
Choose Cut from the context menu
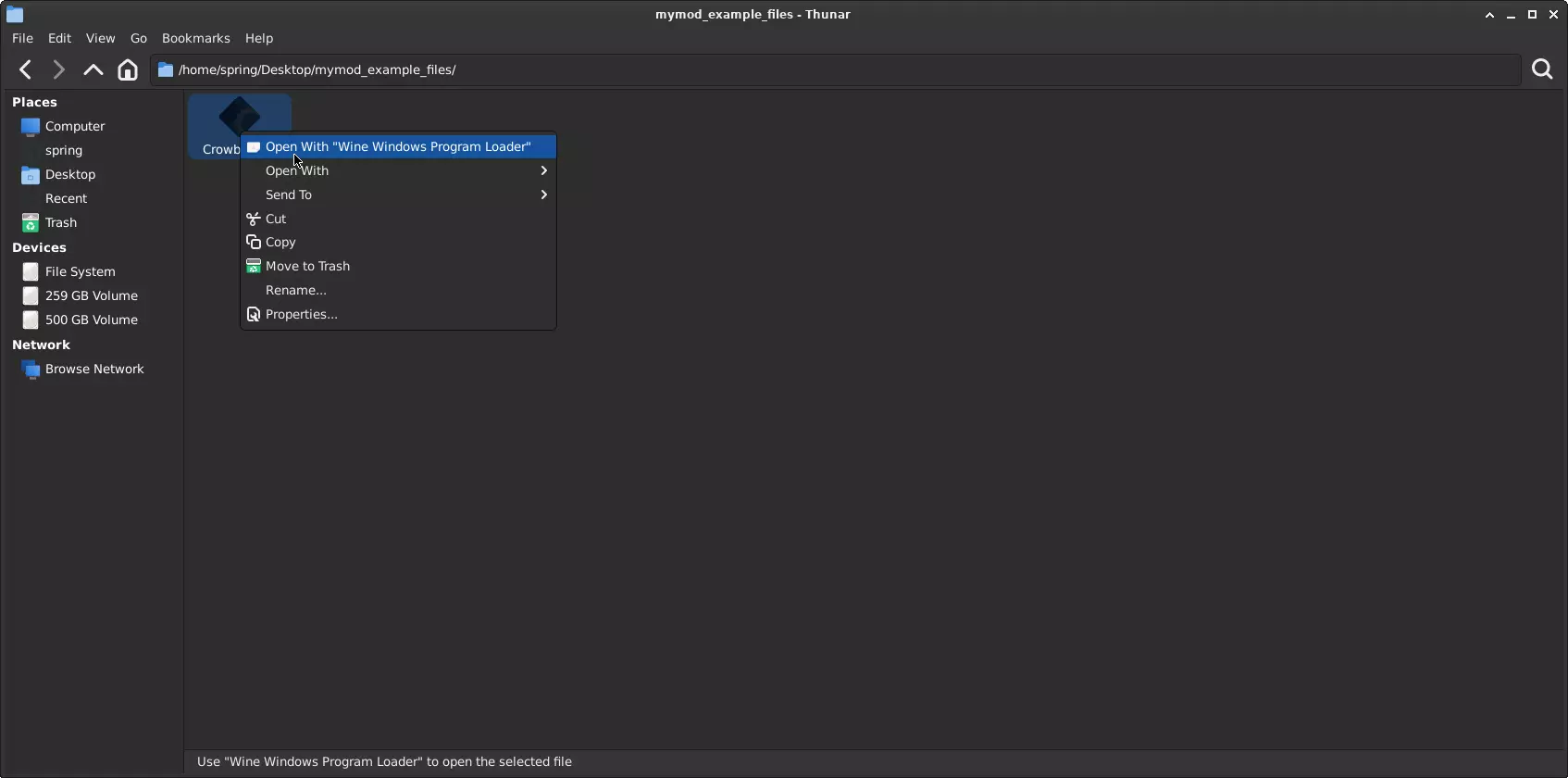398,219
